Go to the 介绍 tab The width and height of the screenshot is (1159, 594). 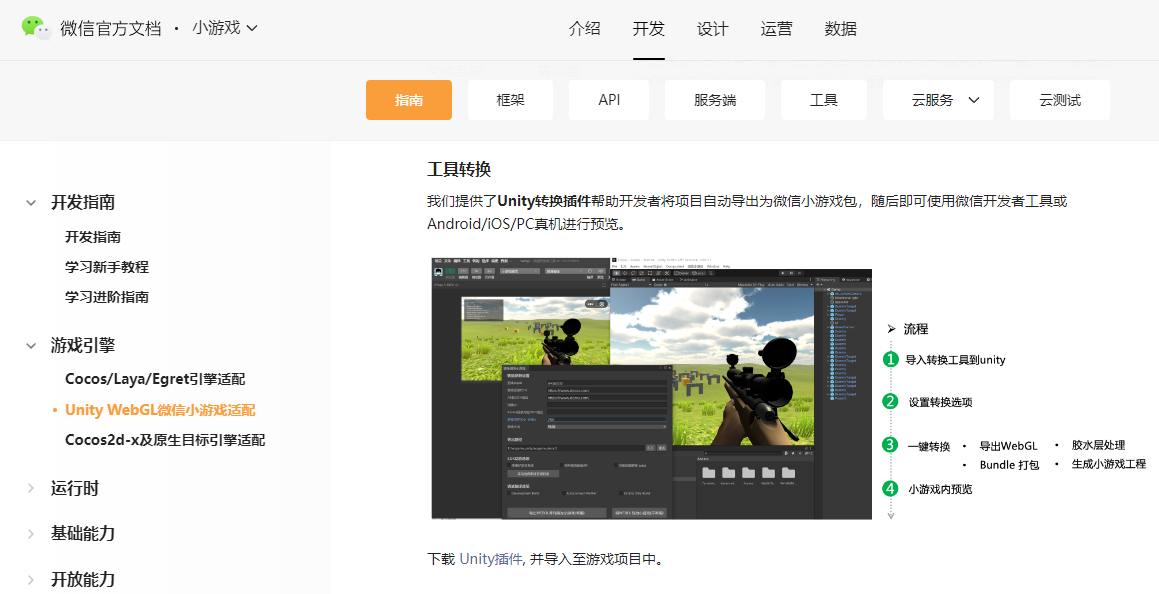[585, 29]
